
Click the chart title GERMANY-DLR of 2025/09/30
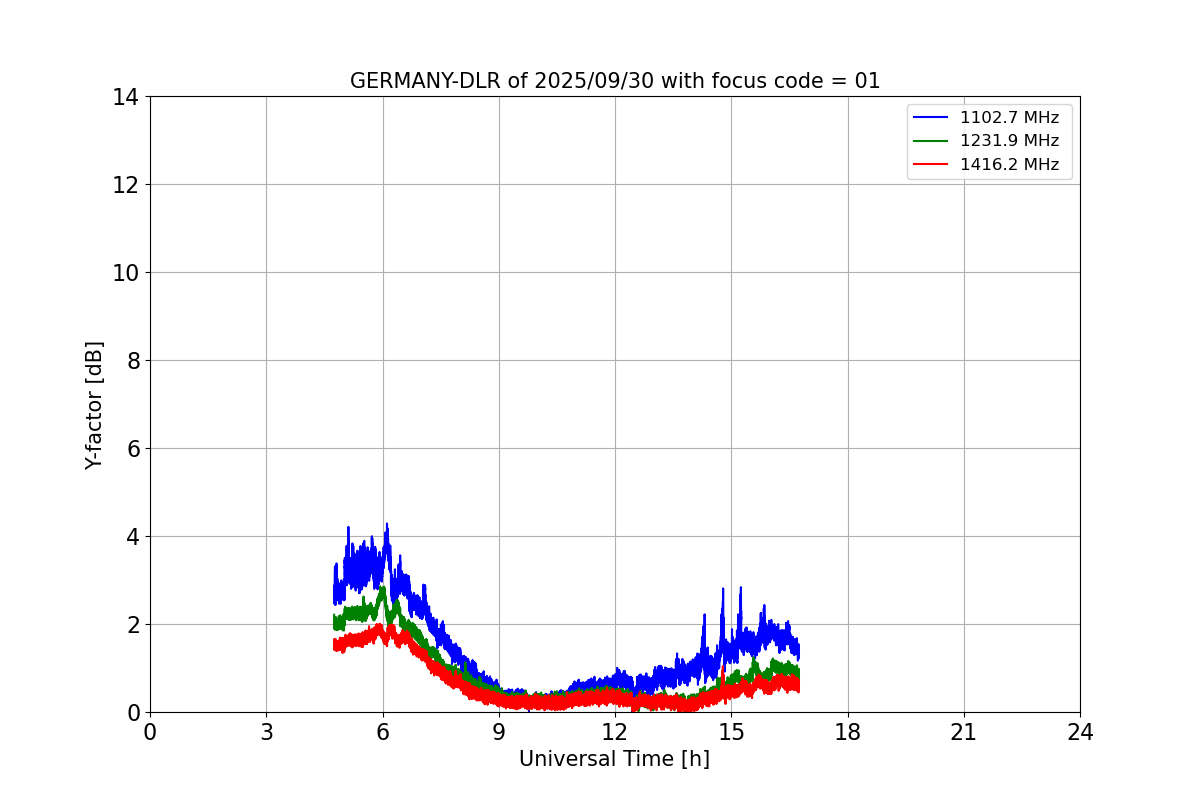click(615, 81)
